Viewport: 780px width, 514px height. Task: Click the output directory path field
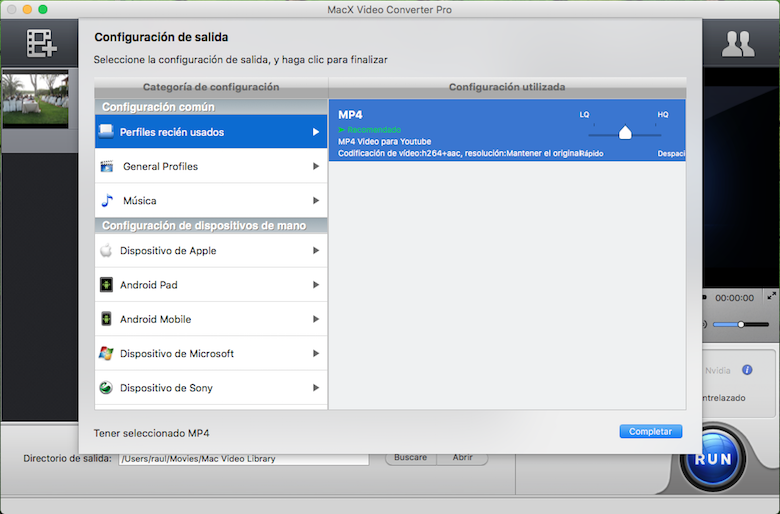point(244,459)
